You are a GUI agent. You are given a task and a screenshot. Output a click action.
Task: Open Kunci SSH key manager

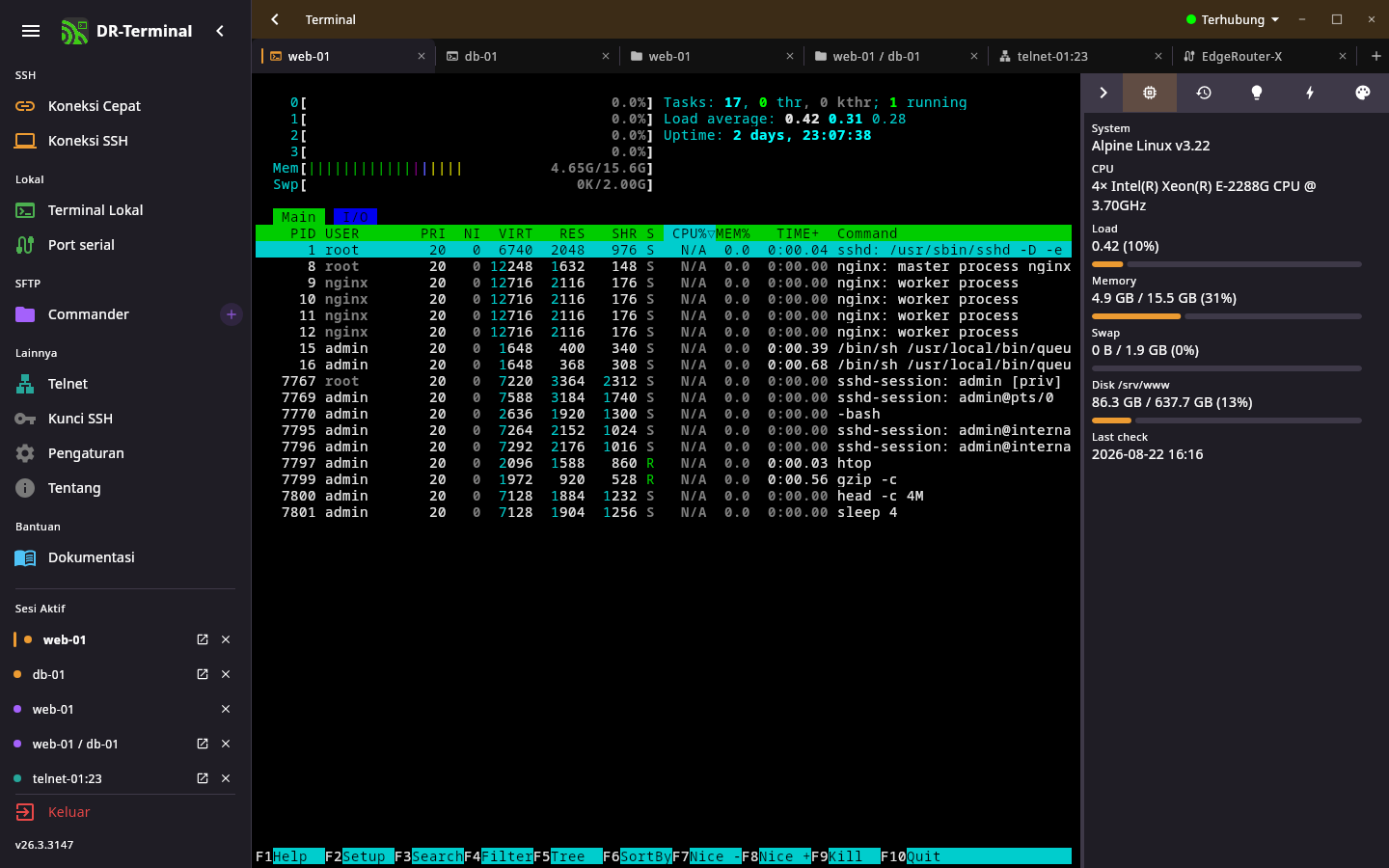125,419
